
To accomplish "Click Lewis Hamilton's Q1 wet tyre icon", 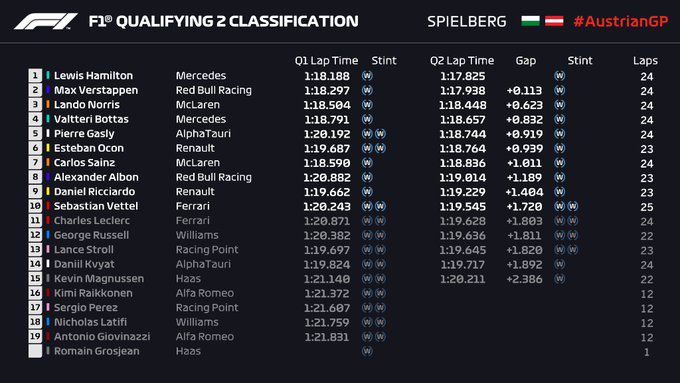I will pos(367,76).
